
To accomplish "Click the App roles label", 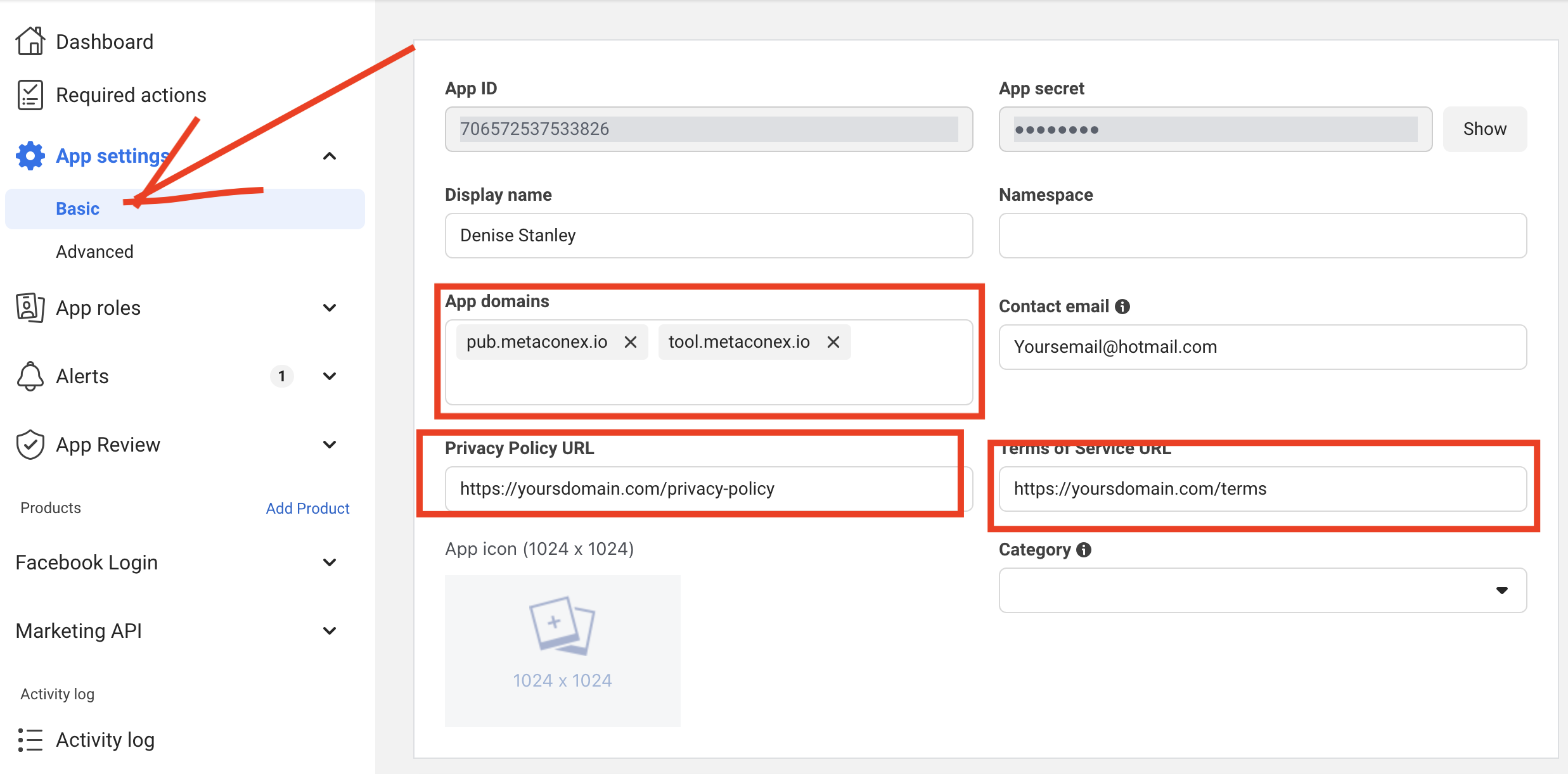I will [98, 308].
